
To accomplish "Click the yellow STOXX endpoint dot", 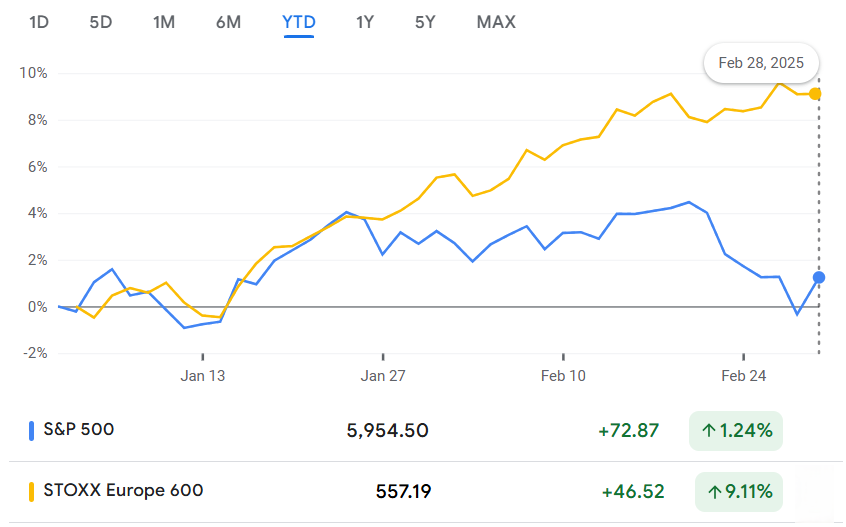I will coord(815,93).
